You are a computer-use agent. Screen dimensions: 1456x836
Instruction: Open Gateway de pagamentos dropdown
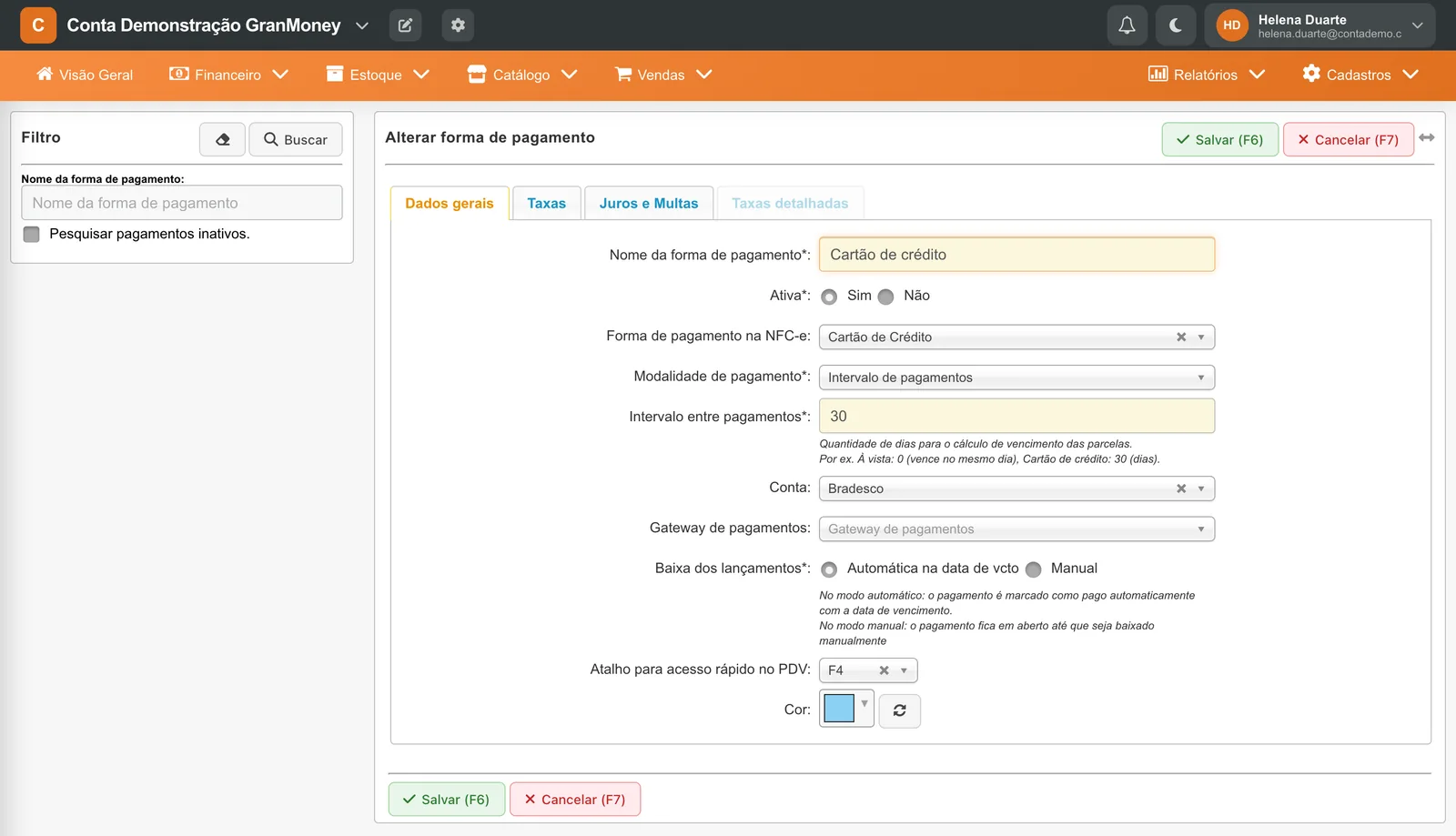pos(1016,529)
